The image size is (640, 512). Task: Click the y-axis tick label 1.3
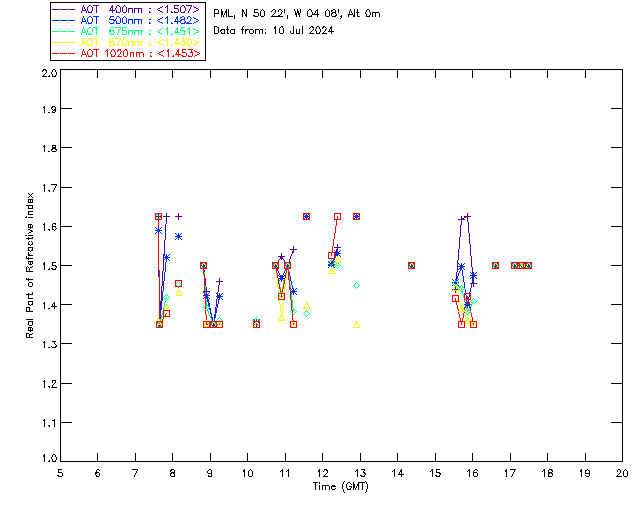click(49, 344)
